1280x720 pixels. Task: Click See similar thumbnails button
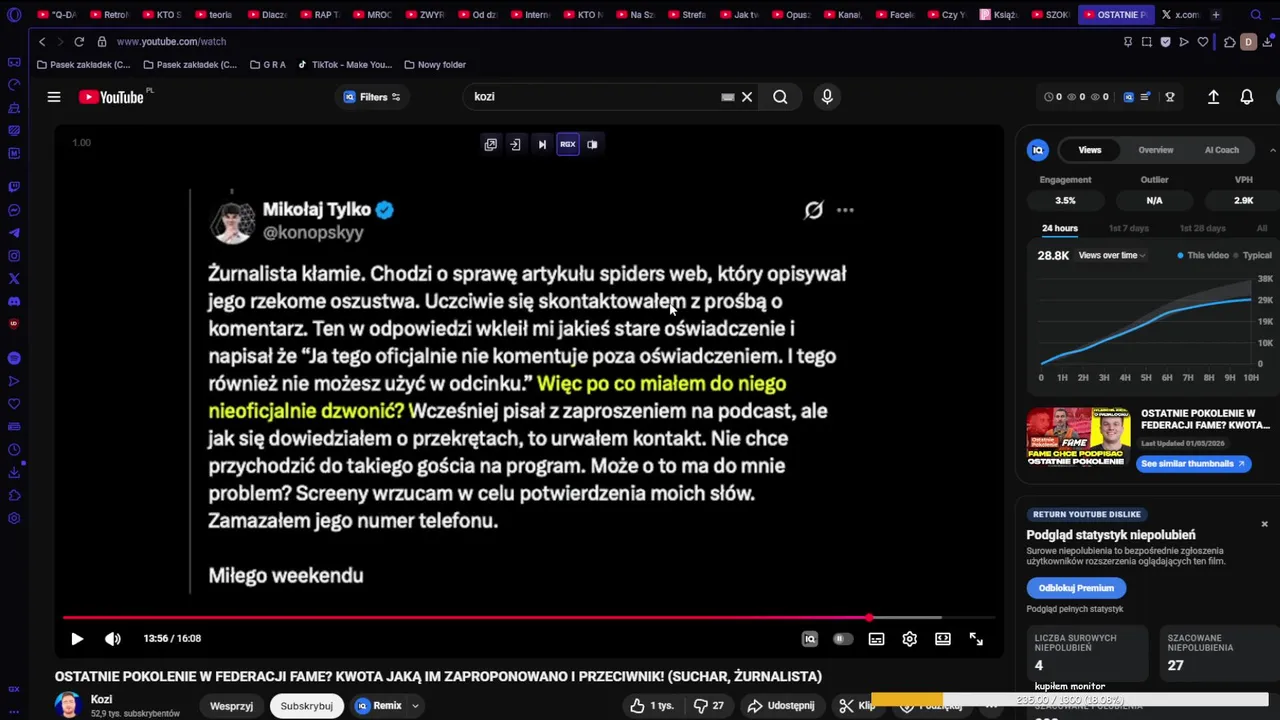(x=1193, y=464)
